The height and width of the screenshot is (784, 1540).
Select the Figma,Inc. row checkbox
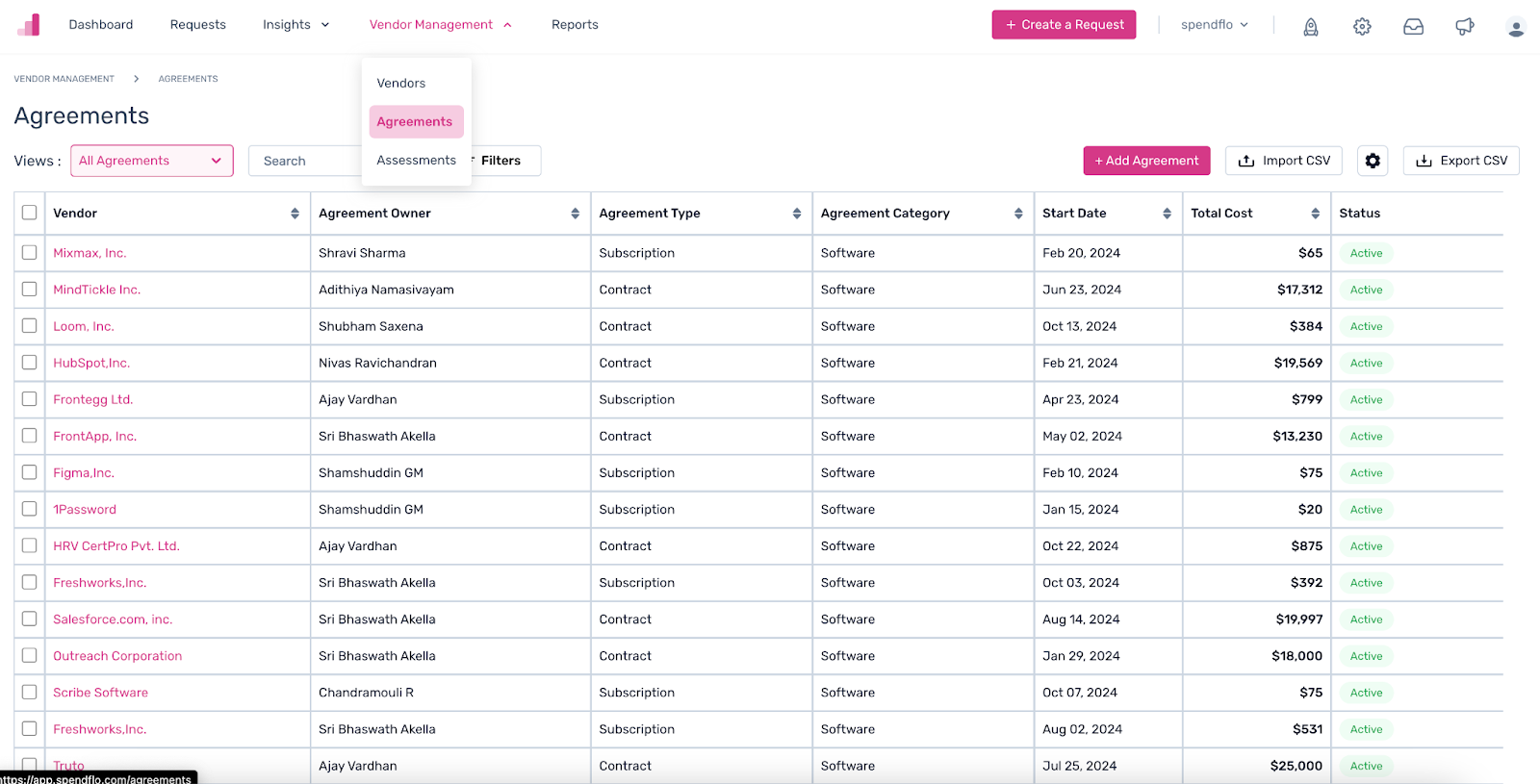30,472
